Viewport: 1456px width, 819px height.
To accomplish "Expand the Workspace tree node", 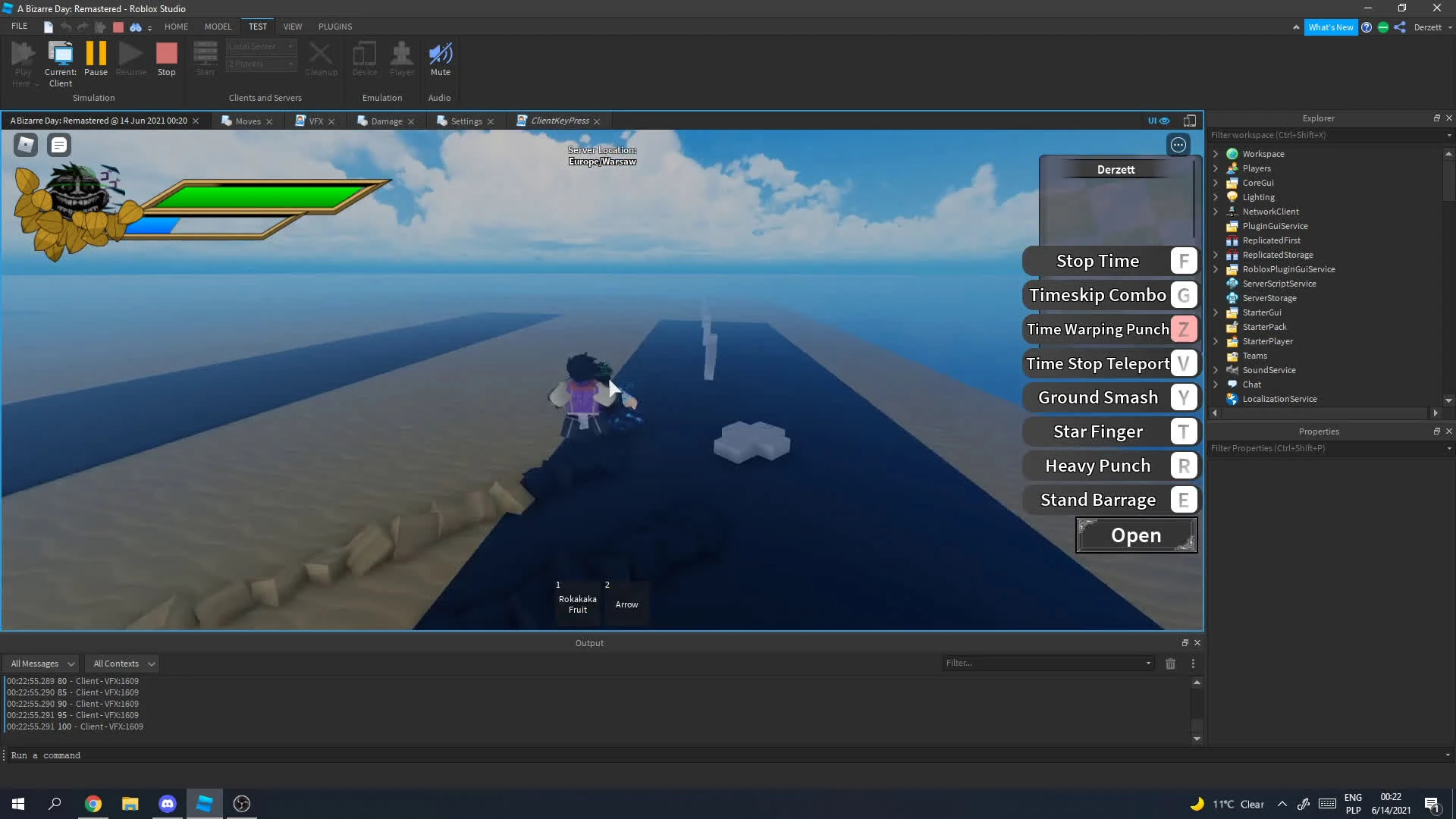I will click(1216, 154).
